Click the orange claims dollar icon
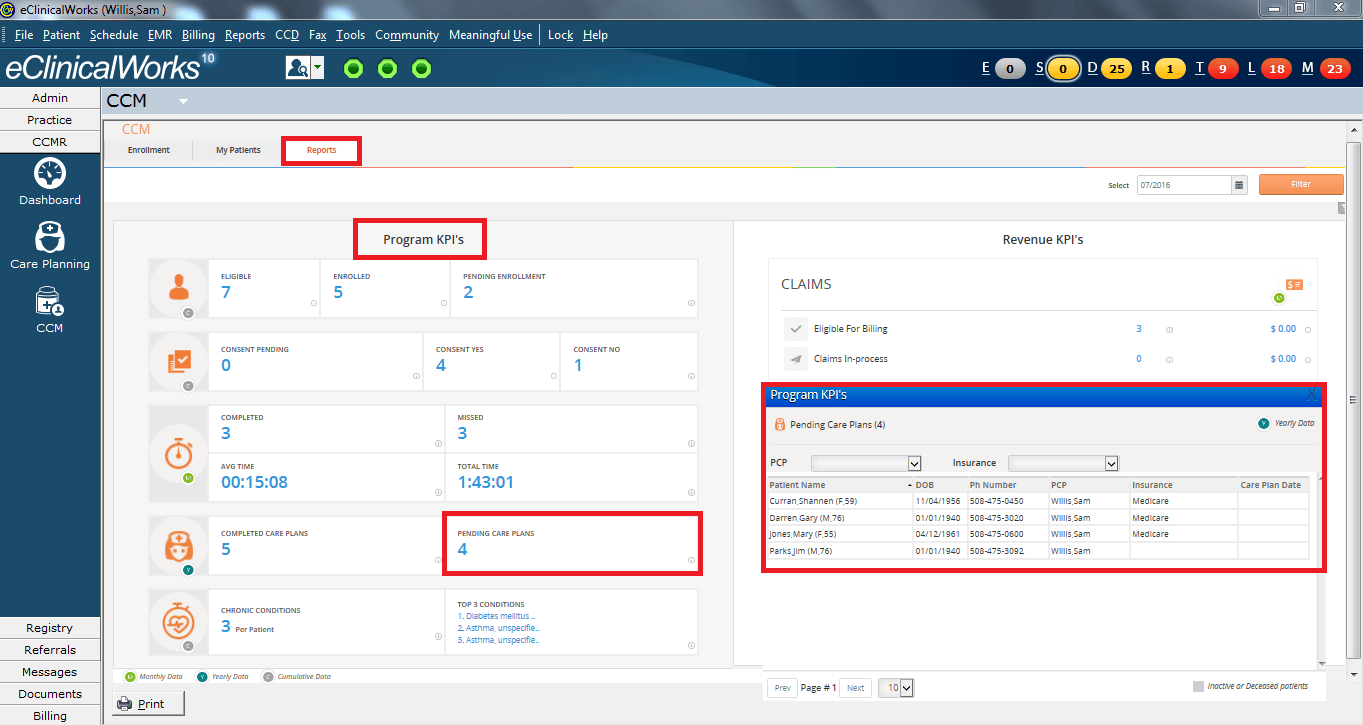The image size is (1363, 725). point(1294,284)
